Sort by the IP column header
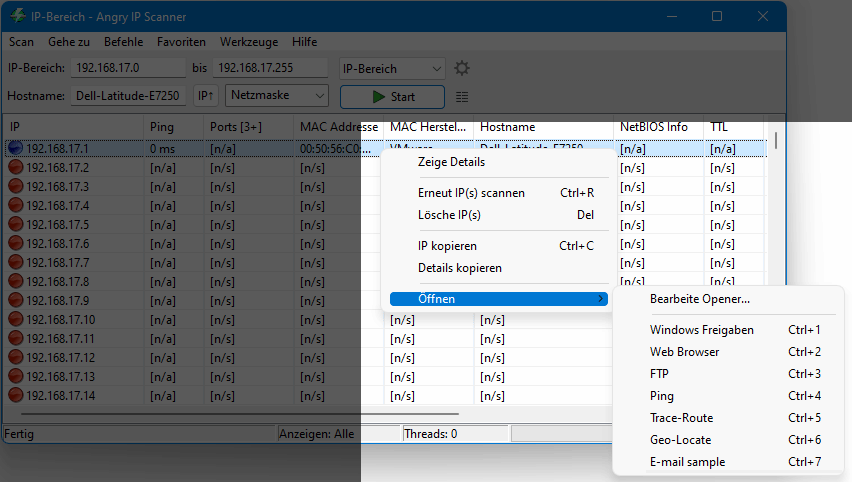Viewport: 852px width, 482px height. (74, 127)
